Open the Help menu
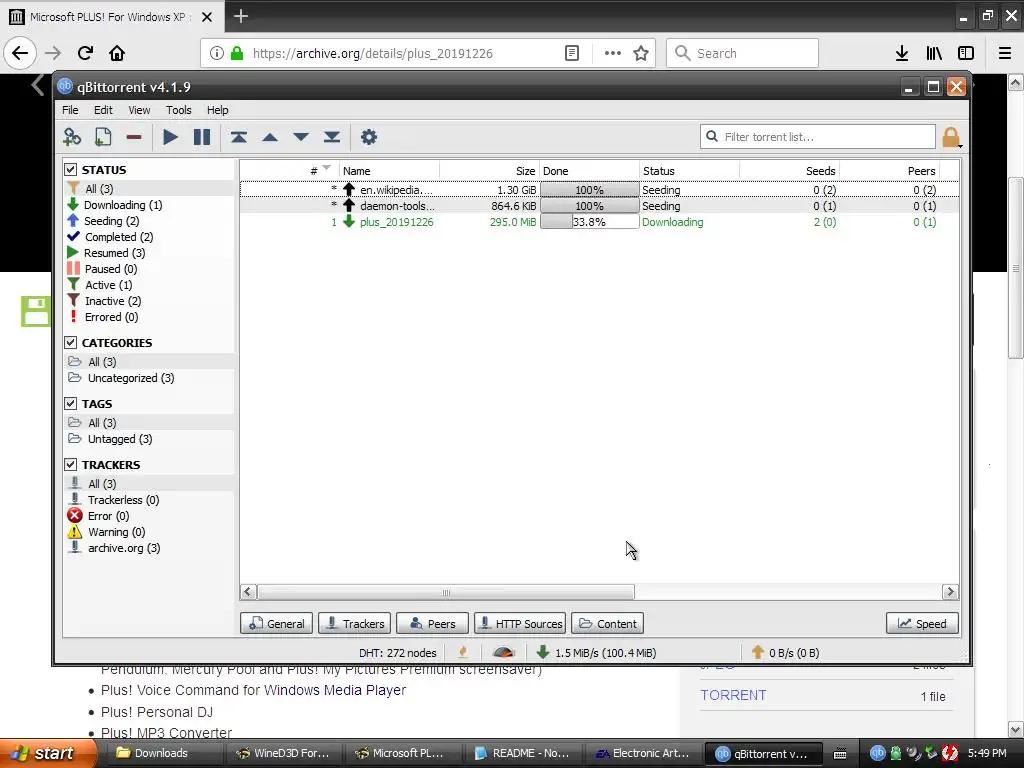This screenshot has width=1024, height=768. pyautogui.click(x=217, y=110)
